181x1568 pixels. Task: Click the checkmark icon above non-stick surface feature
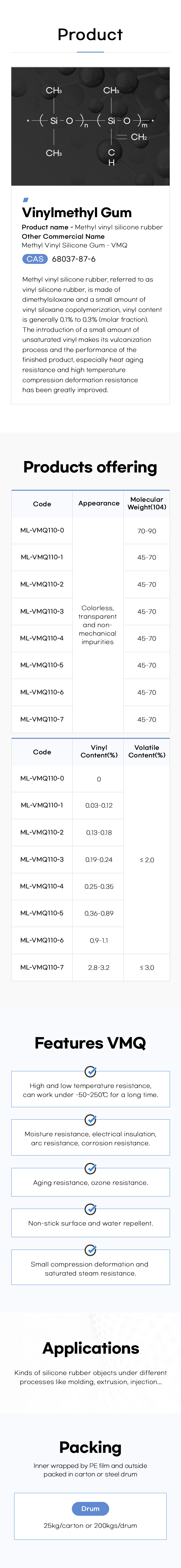[x=90, y=1209]
